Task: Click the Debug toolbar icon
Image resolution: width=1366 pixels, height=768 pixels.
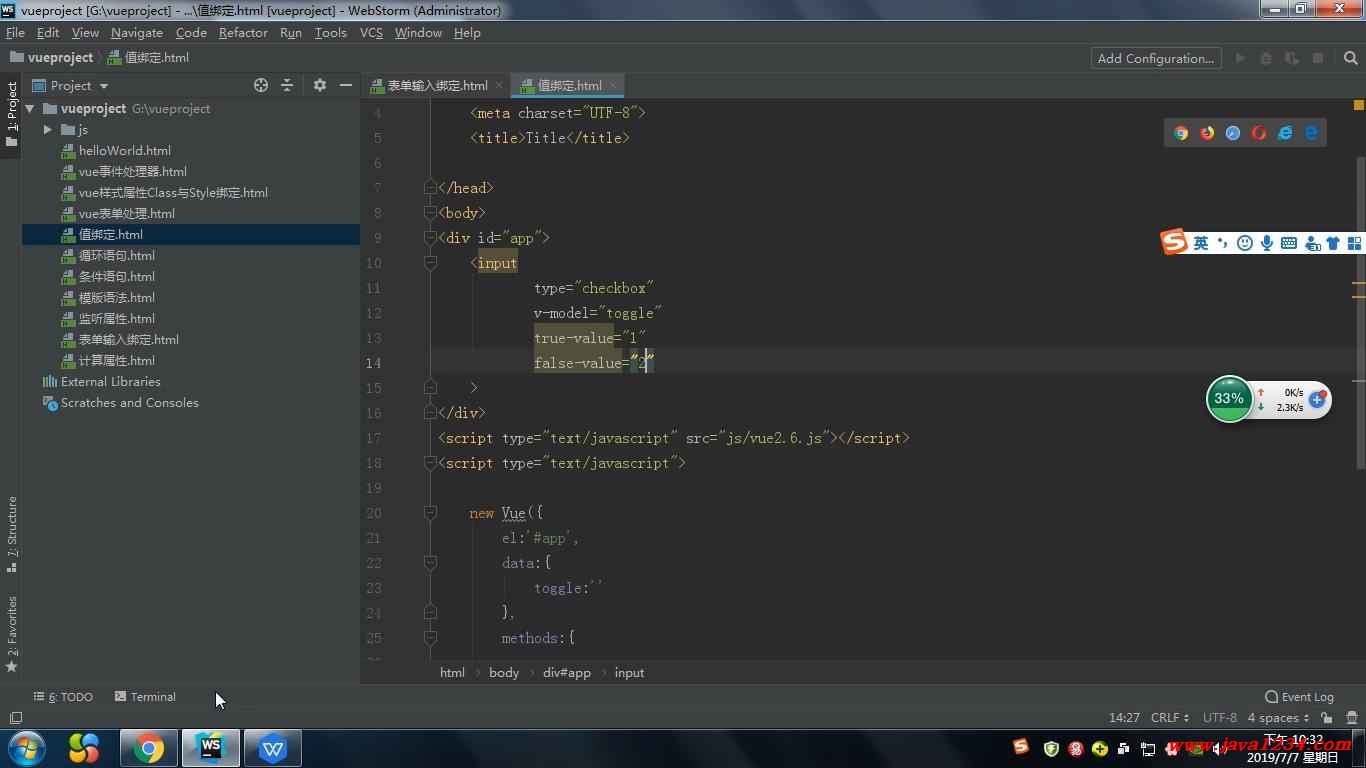Action: (1266, 58)
